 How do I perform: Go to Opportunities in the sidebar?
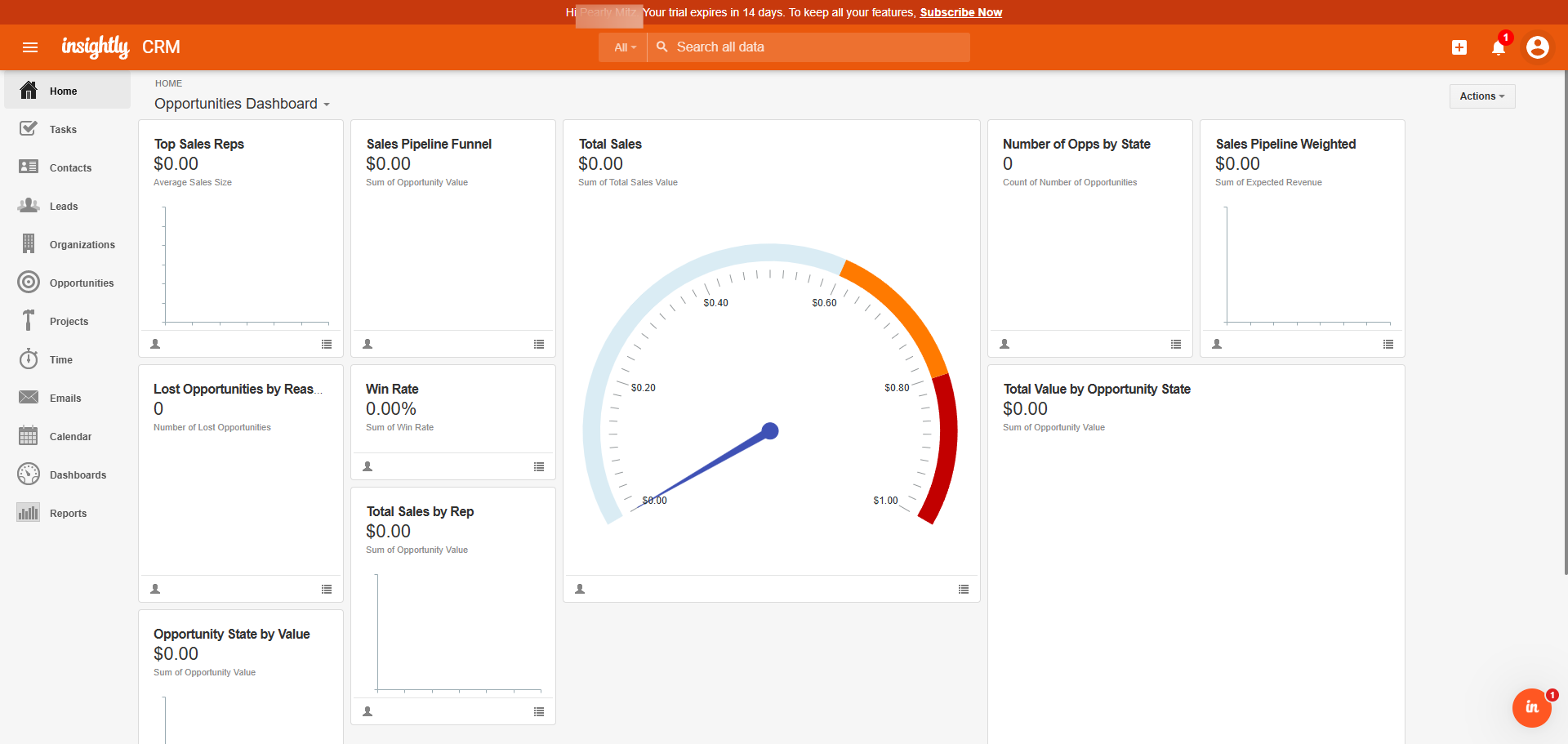(x=81, y=283)
